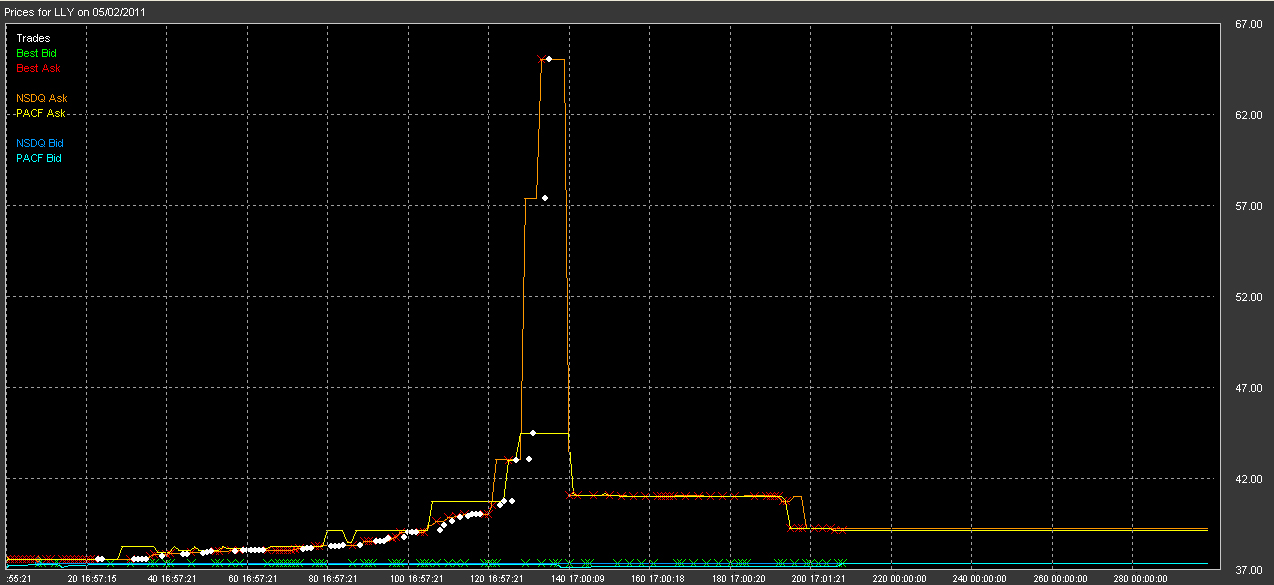Click the 42.00 price axis label

1248,479
